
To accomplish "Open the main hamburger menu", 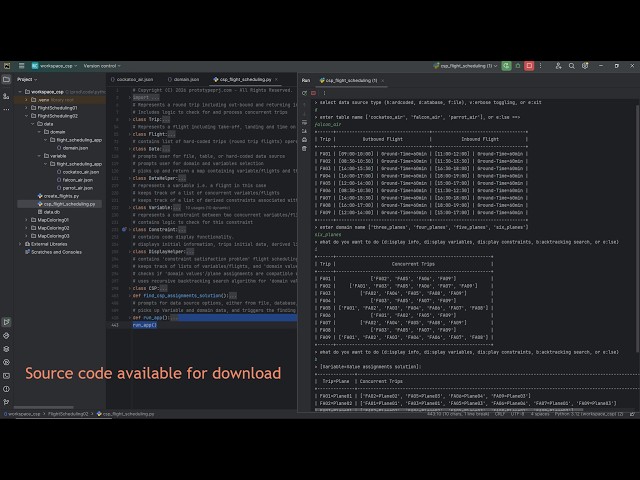I will point(22,66).
